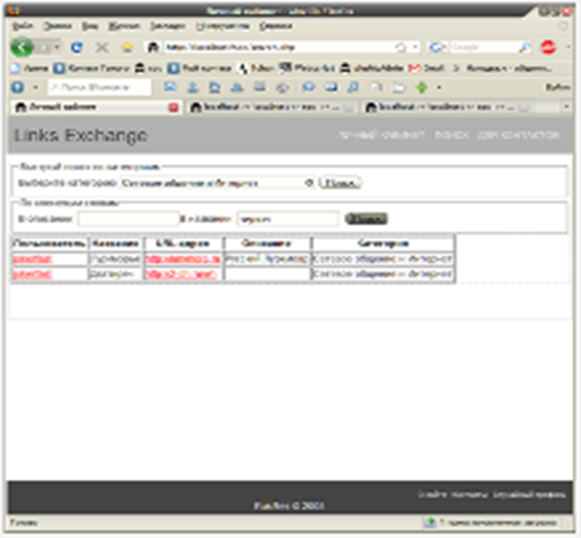Open first bookmark with page icon
The height and width of the screenshot is (538, 581).
(30, 68)
